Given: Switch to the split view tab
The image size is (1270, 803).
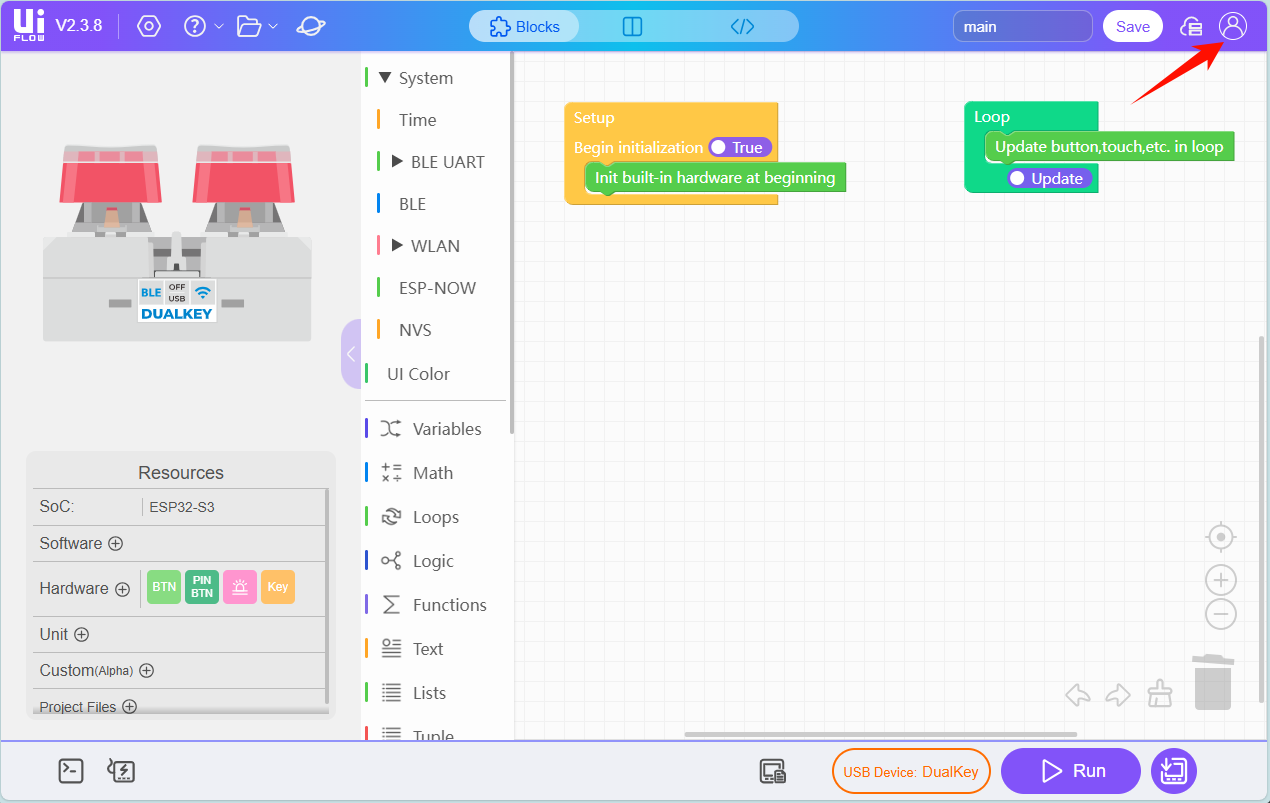Looking at the screenshot, I should coord(632,27).
